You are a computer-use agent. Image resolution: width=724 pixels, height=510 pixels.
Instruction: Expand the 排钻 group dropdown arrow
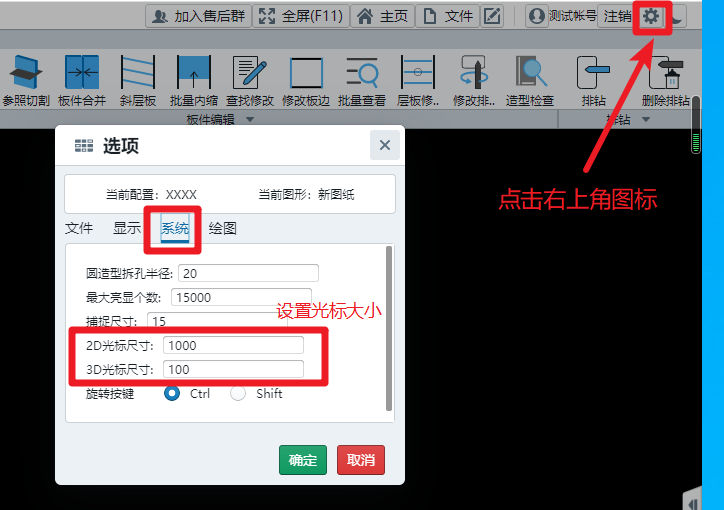click(646, 120)
